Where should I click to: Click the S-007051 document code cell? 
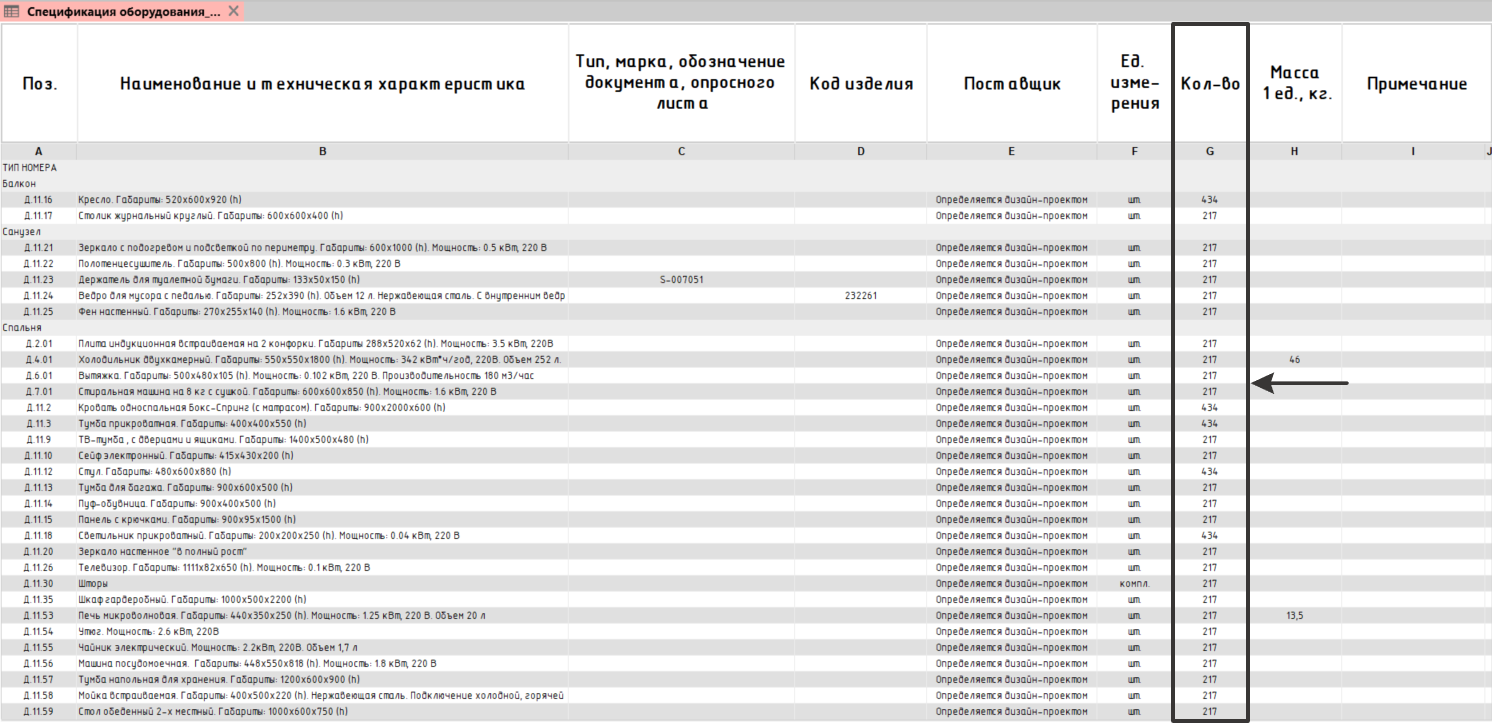(681, 279)
